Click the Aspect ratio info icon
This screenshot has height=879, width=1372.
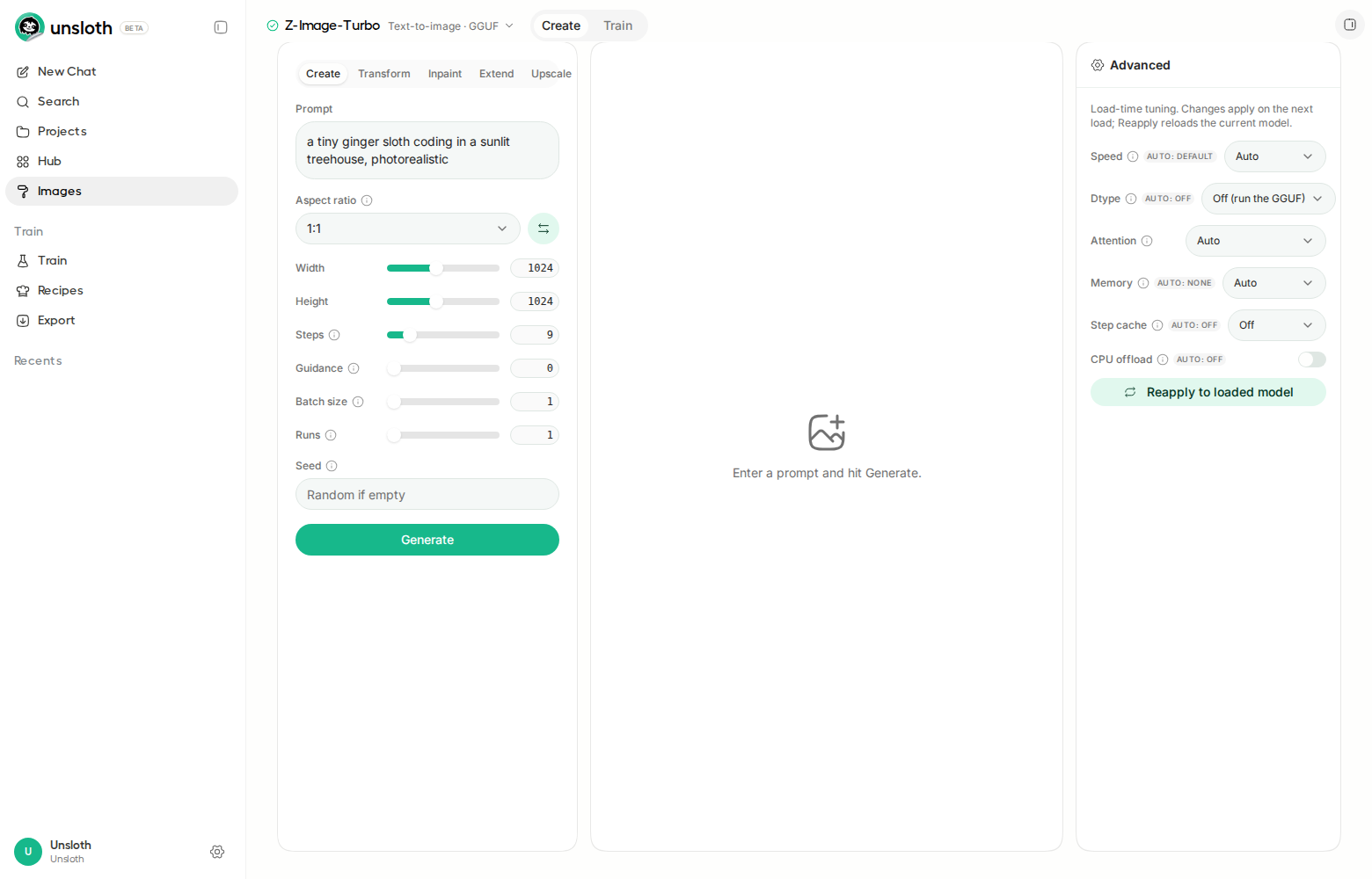pyautogui.click(x=367, y=200)
